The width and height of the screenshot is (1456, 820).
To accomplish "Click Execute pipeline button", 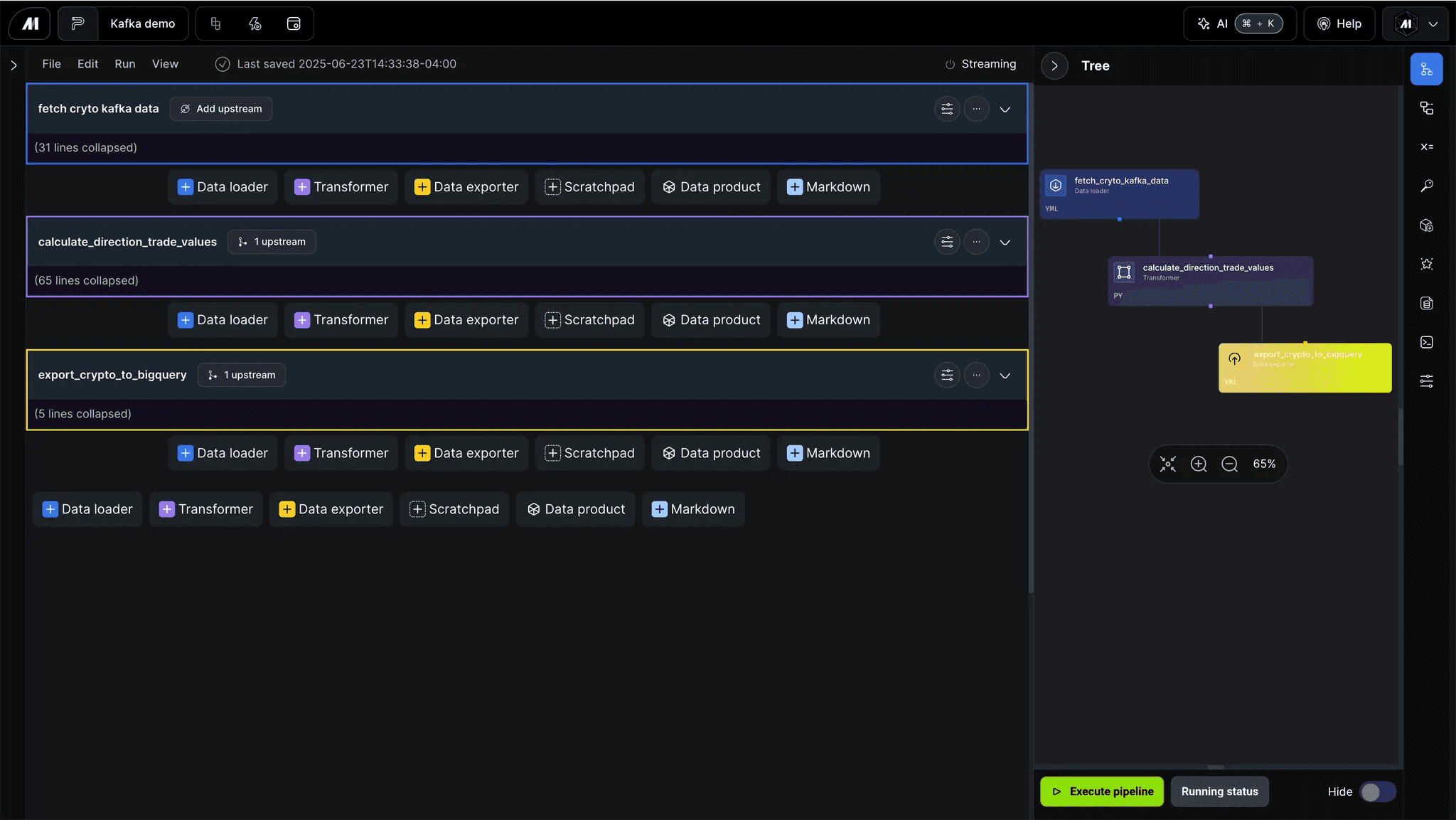I will point(1102,792).
